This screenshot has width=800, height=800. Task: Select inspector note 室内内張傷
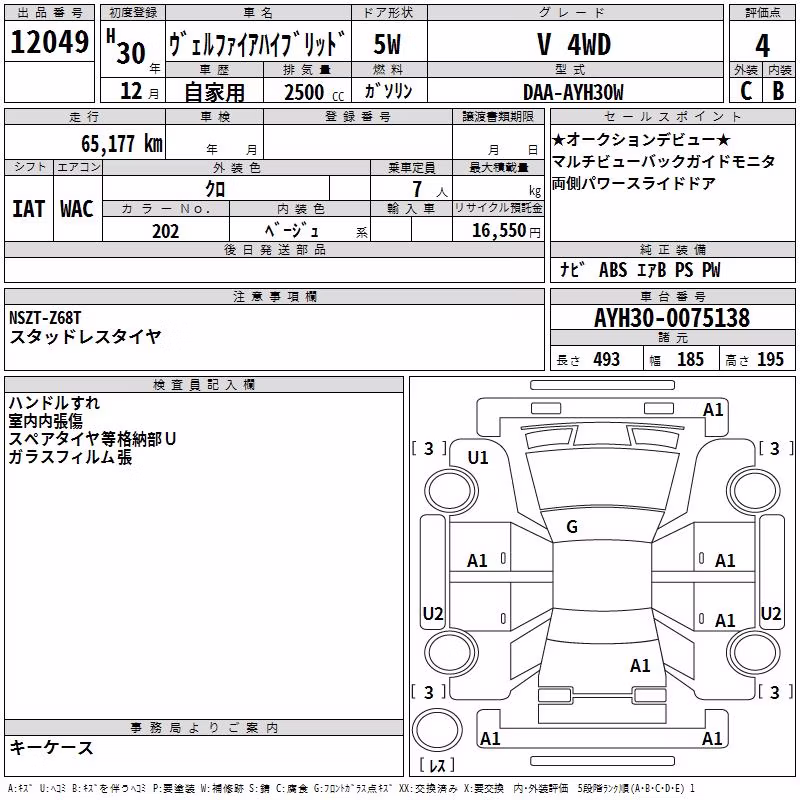click(x=45, y=420)
